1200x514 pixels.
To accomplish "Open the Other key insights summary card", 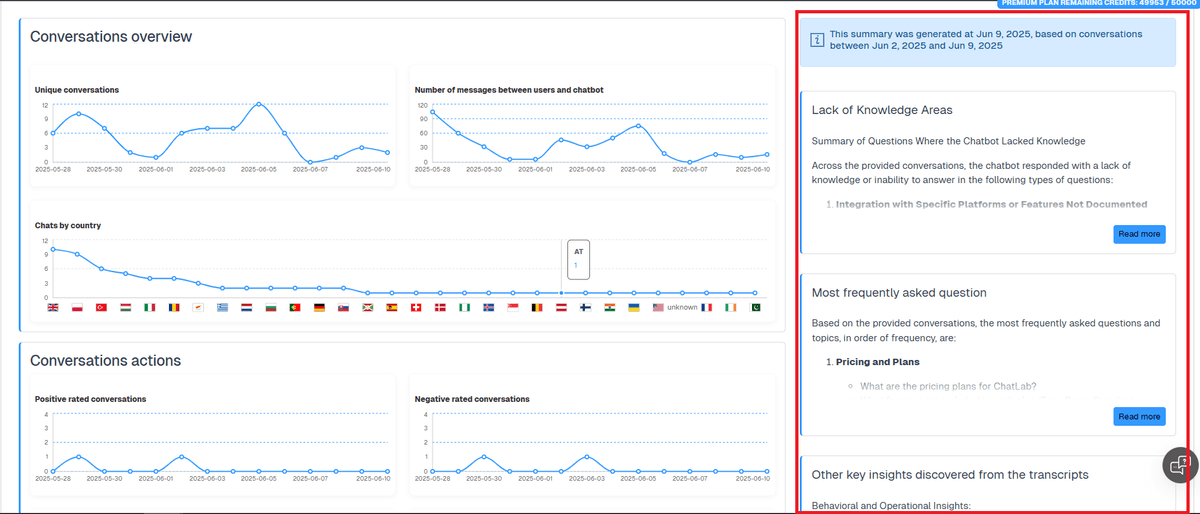I will 949,474.
